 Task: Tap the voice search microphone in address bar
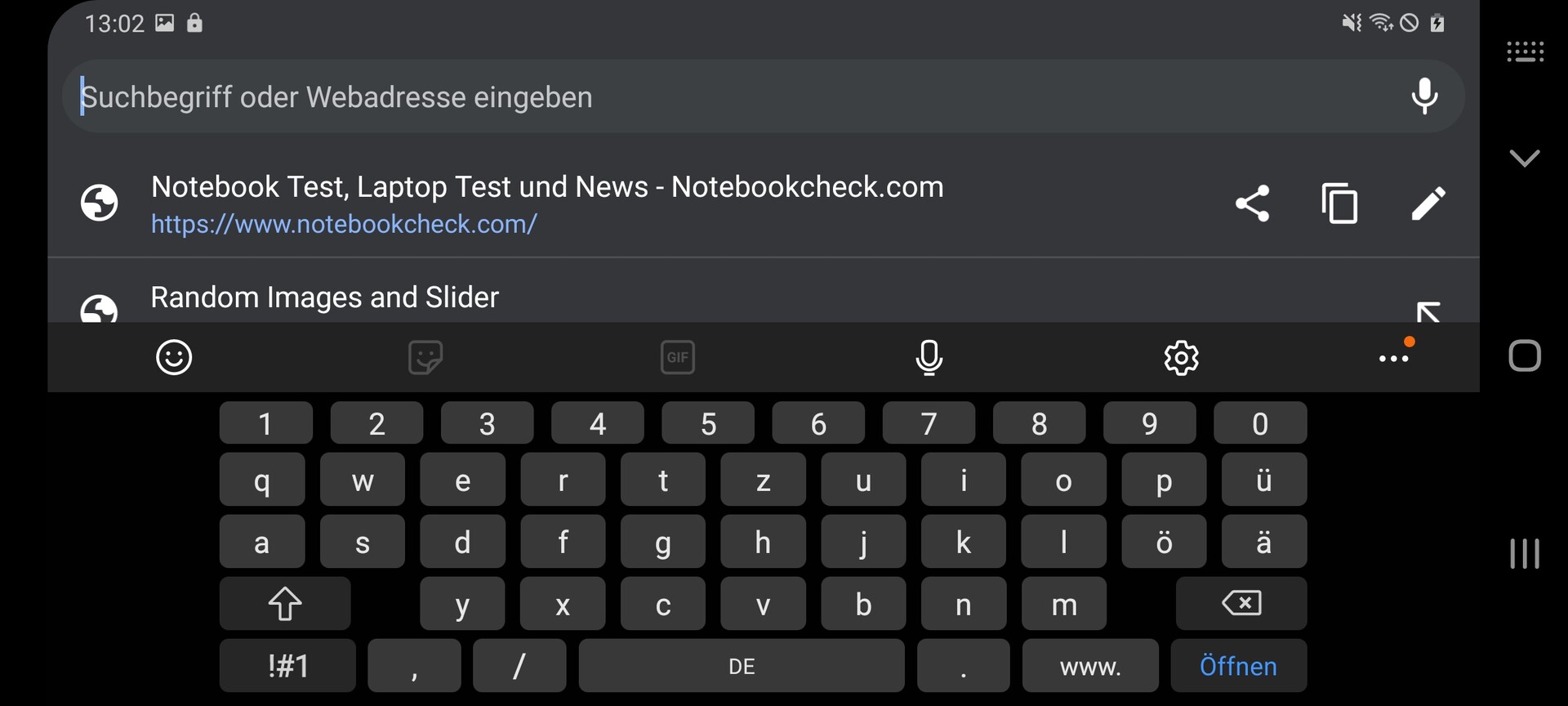(1424, 96)
